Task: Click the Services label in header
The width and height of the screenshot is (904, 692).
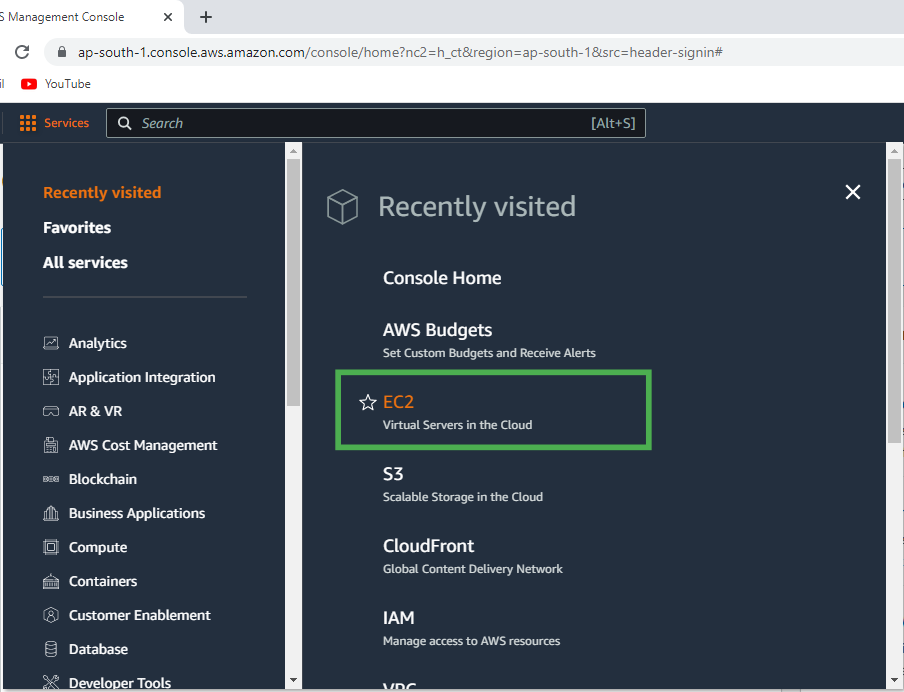Action: (66, 123)
